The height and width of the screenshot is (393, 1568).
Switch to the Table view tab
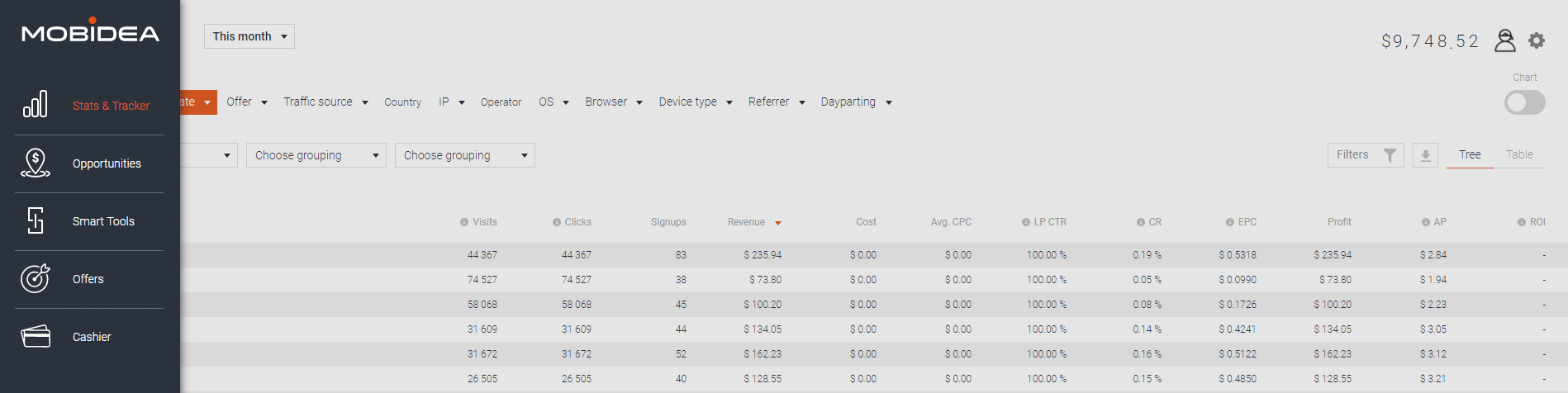(1518, 154)
